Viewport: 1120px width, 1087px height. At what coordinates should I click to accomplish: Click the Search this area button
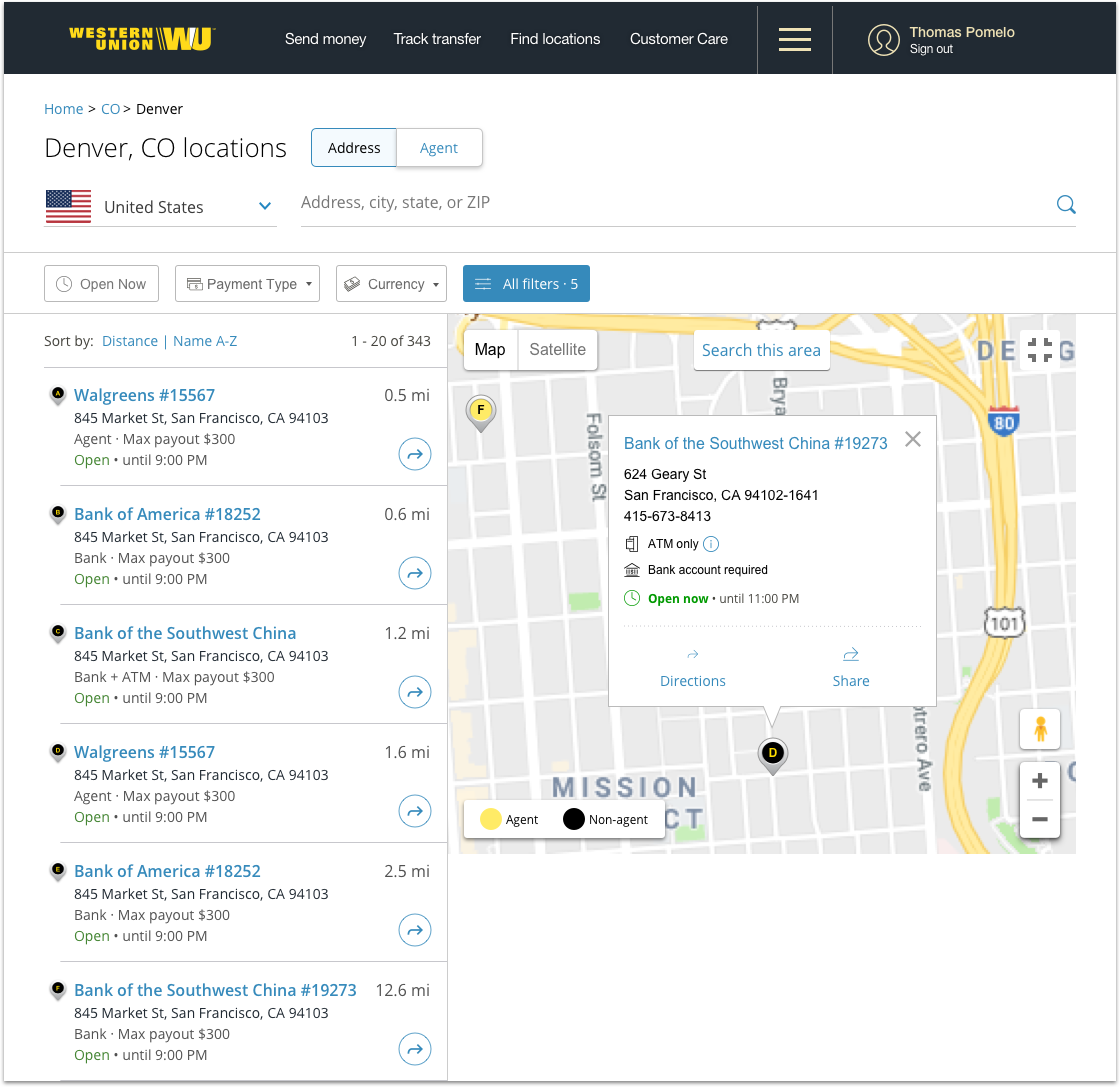click(x=761, y=350)
